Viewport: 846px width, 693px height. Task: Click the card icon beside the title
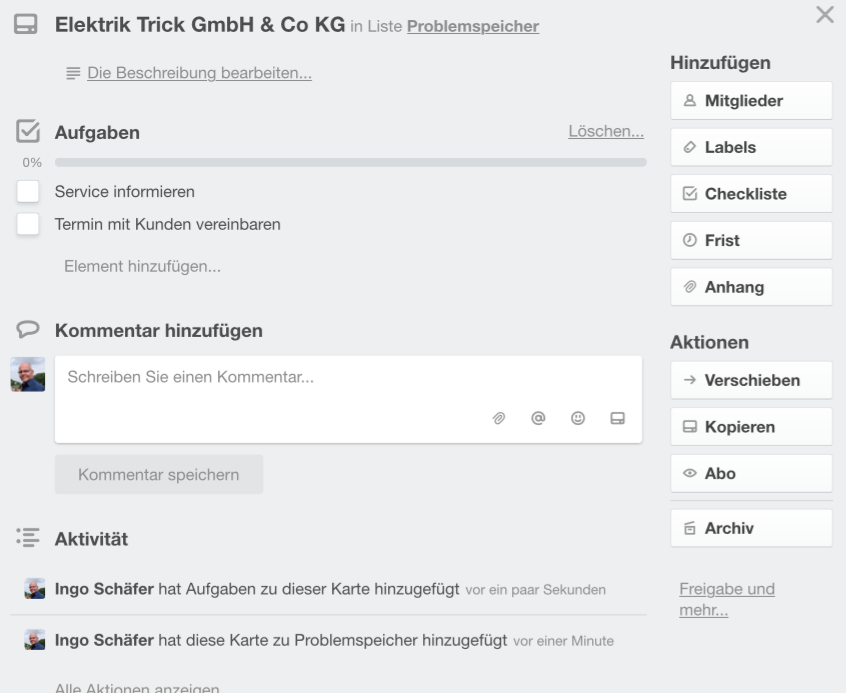click(26, 24)
